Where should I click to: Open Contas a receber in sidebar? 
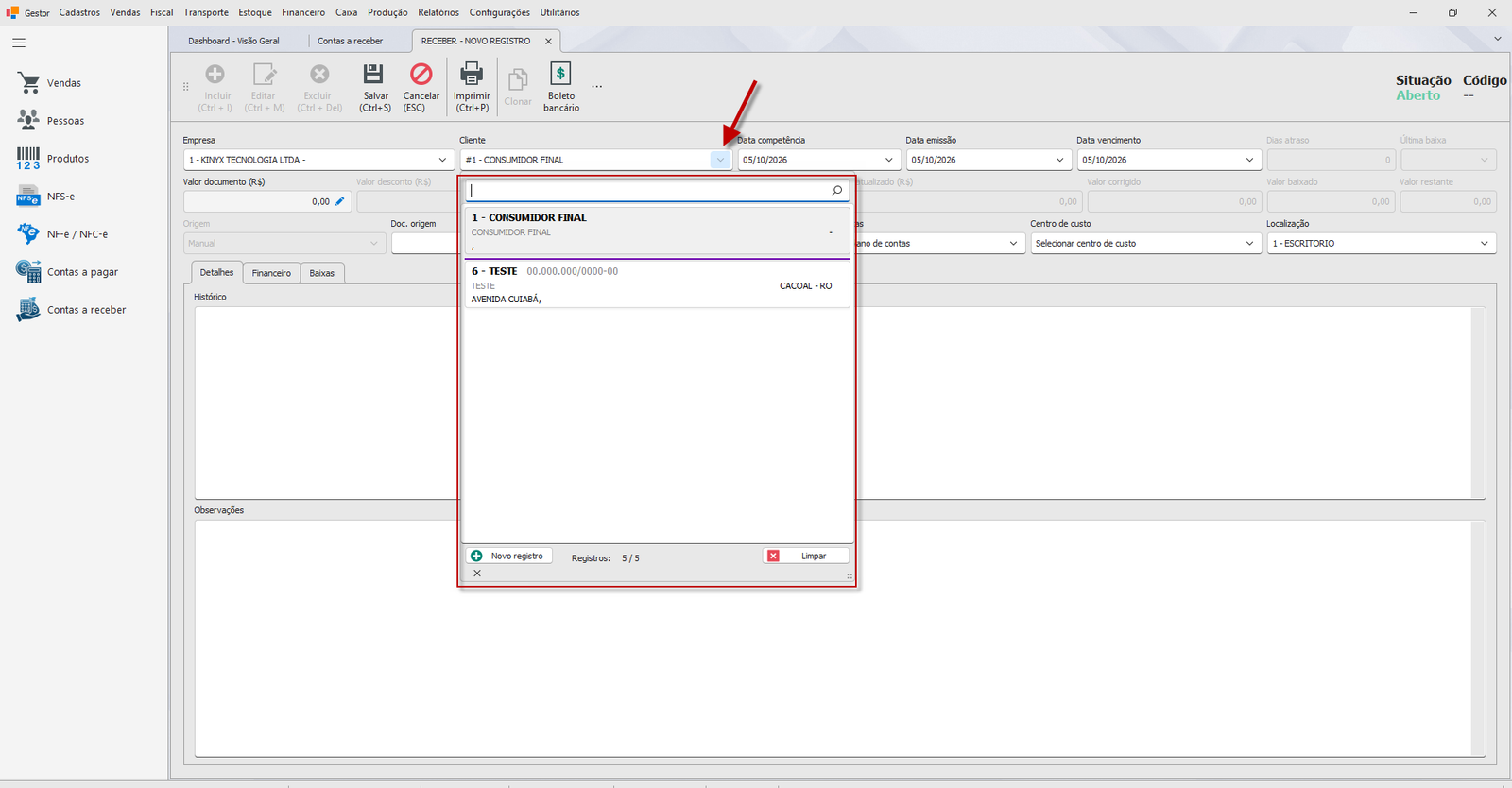86,310
